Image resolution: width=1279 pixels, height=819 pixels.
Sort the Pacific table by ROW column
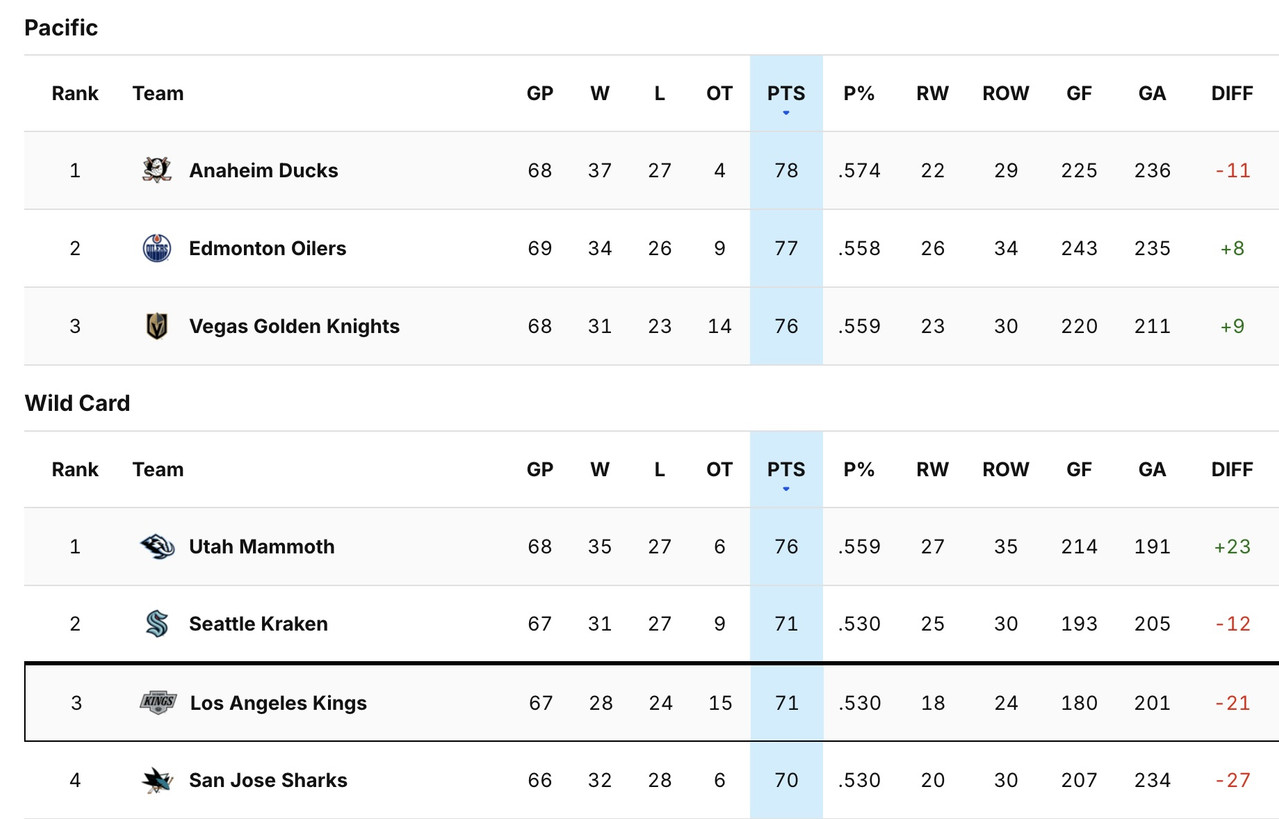coord(1005,93)
